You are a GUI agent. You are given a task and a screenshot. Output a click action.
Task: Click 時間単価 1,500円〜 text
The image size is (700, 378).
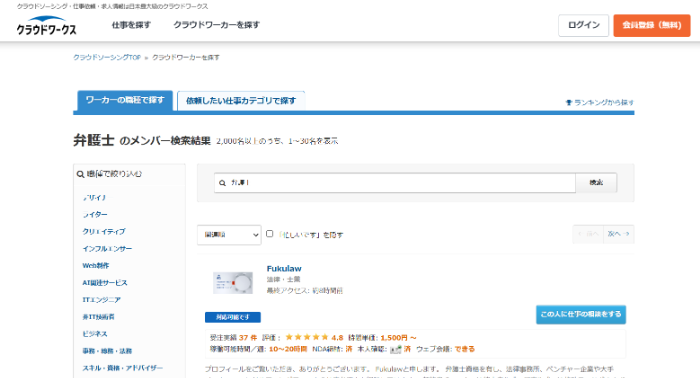click(382, 338)
